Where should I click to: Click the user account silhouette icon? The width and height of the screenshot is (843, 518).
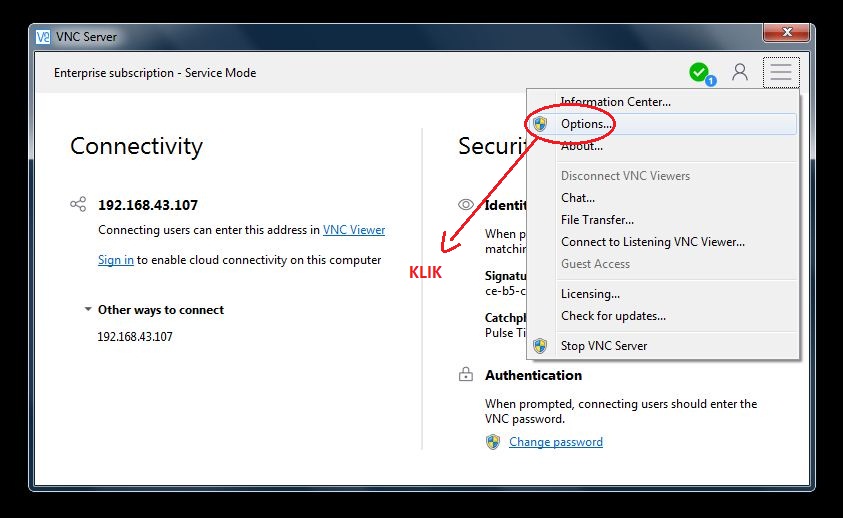[740, 72]
